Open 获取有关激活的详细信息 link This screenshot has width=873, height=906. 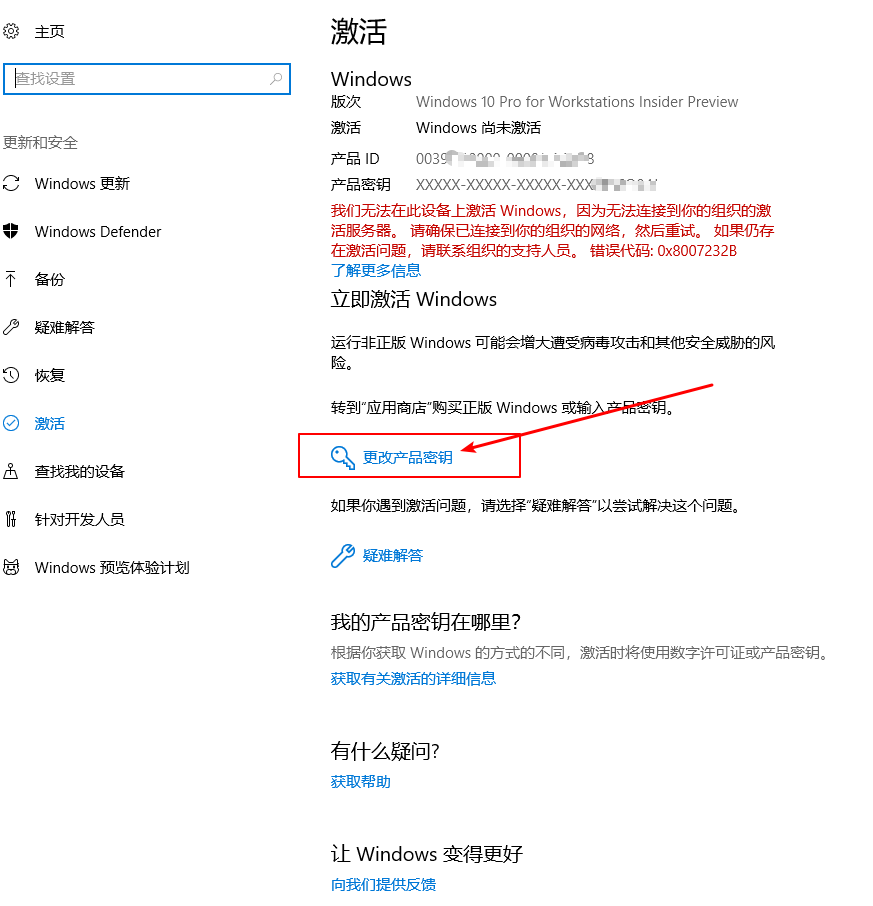point(413,678)
